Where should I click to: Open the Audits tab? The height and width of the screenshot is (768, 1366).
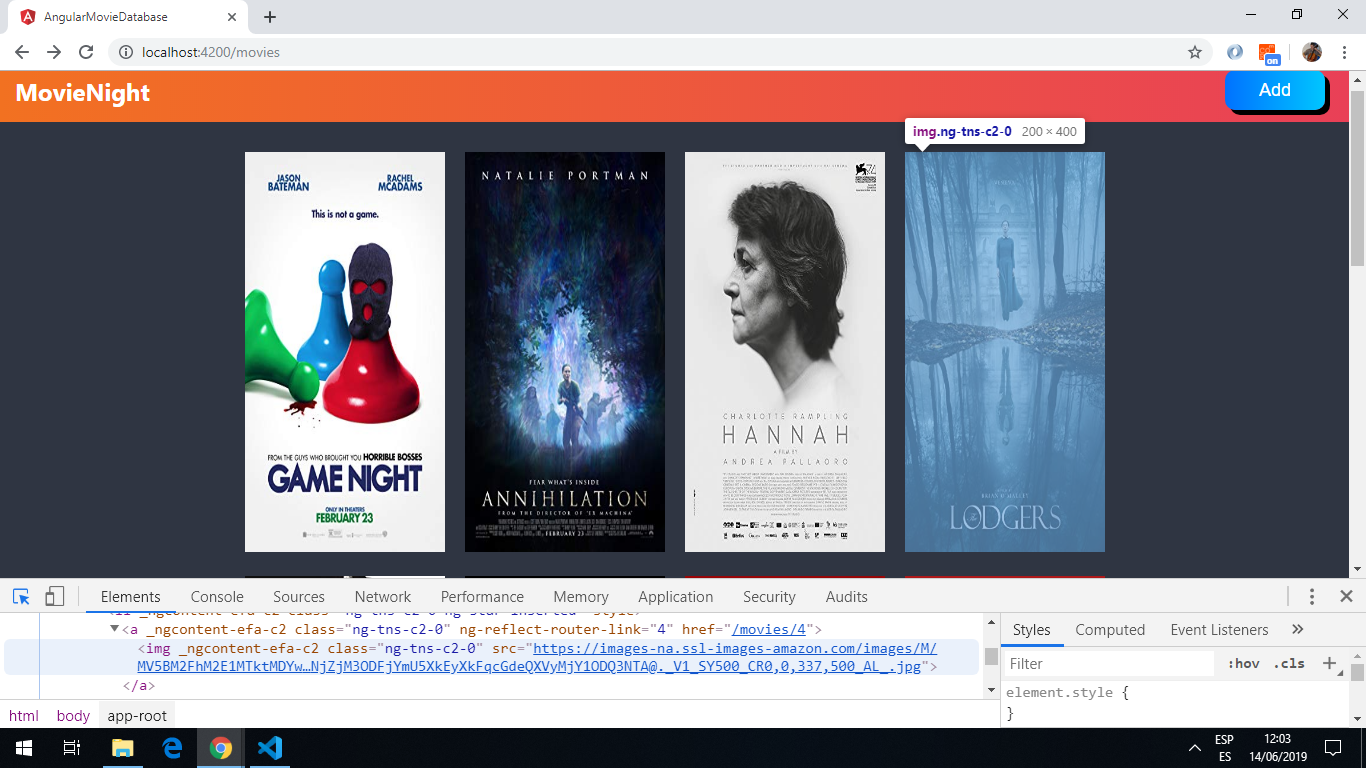847,597
